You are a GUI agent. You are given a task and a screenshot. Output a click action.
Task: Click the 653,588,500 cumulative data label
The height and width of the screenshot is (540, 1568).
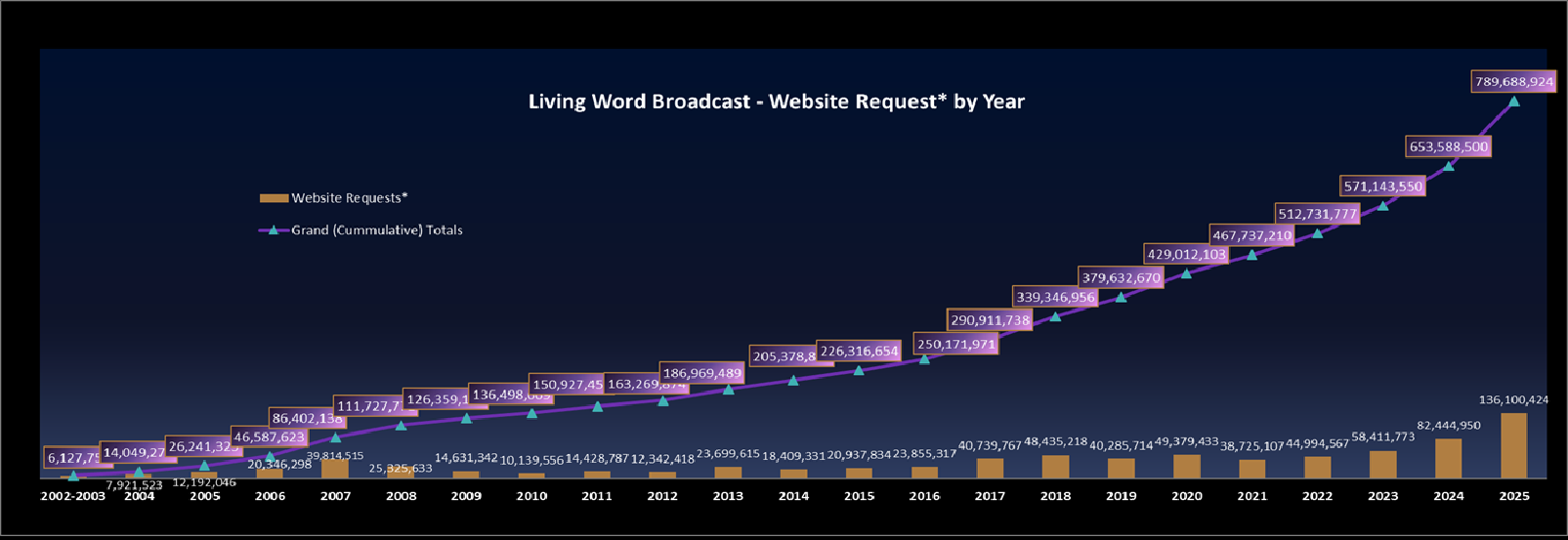tap(1448, 147)
